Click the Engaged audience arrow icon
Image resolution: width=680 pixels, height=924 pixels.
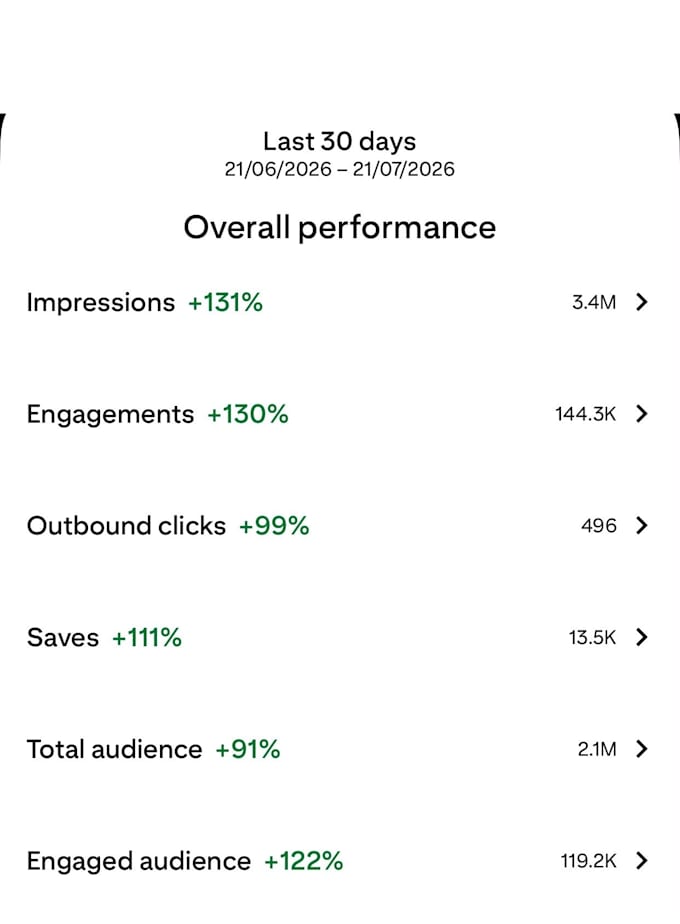(x=642, y=860)
